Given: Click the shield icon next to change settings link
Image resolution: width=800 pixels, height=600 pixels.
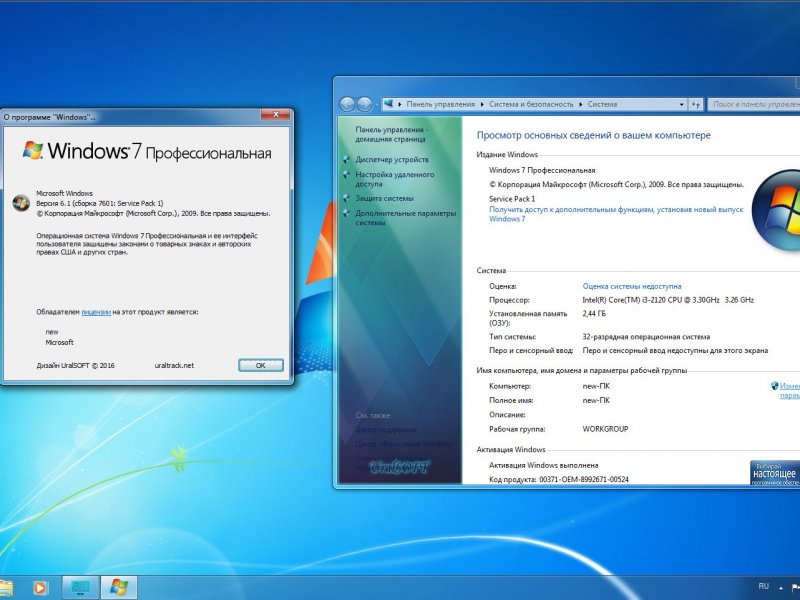Looking at the screenshot, I should (774, 386).
